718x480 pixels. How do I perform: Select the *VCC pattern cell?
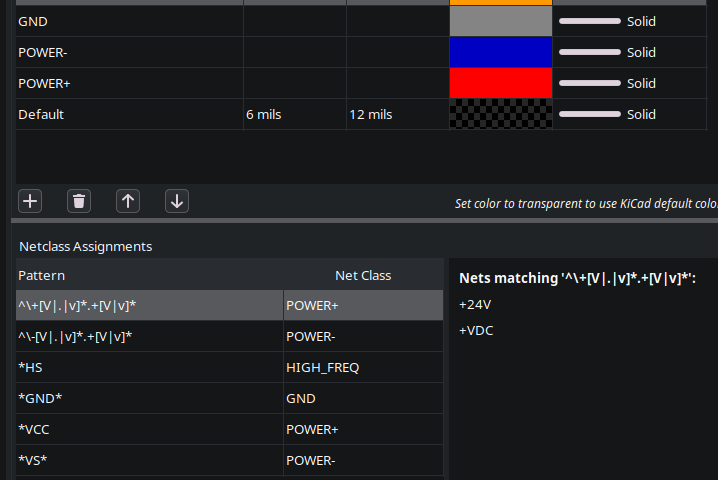click(x=149, y=429)
